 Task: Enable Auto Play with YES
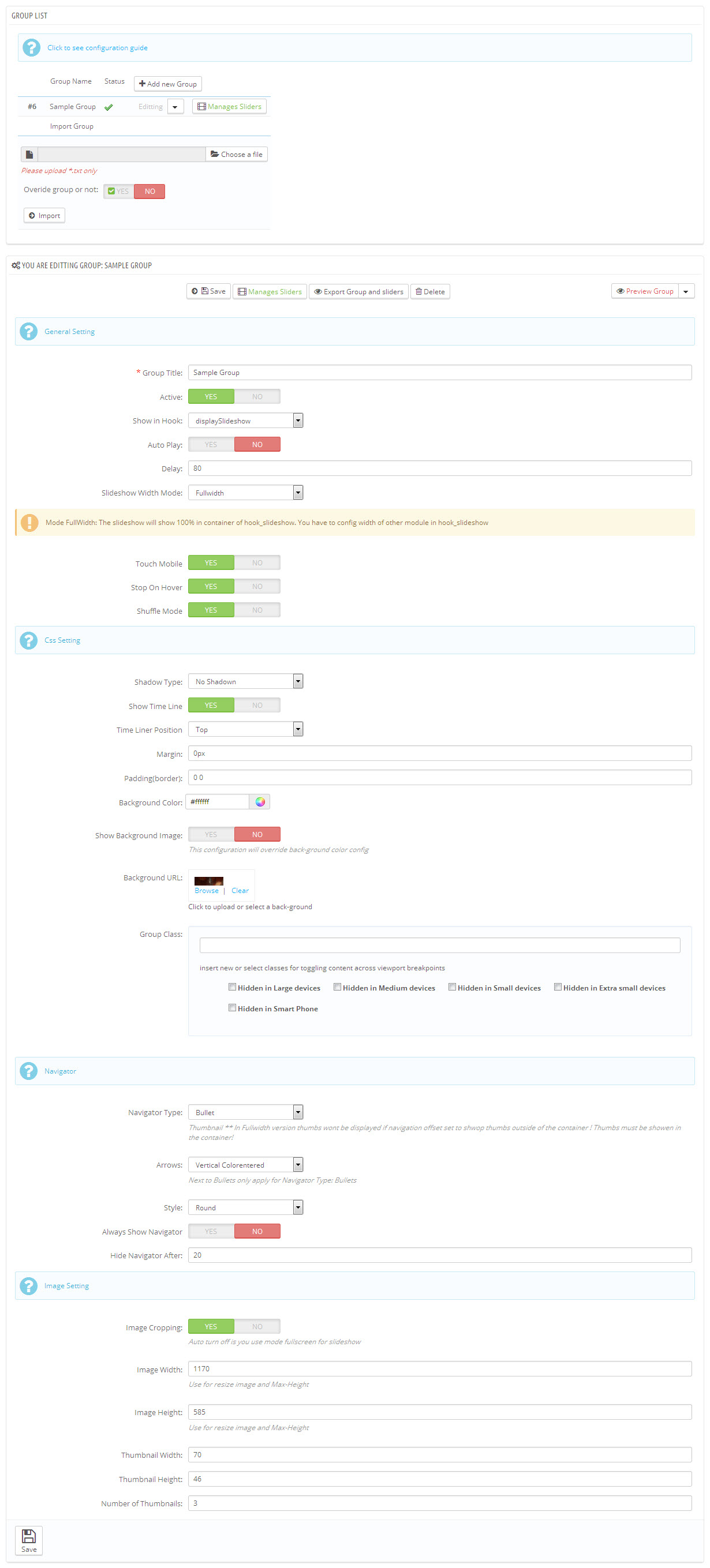point(211,445)
